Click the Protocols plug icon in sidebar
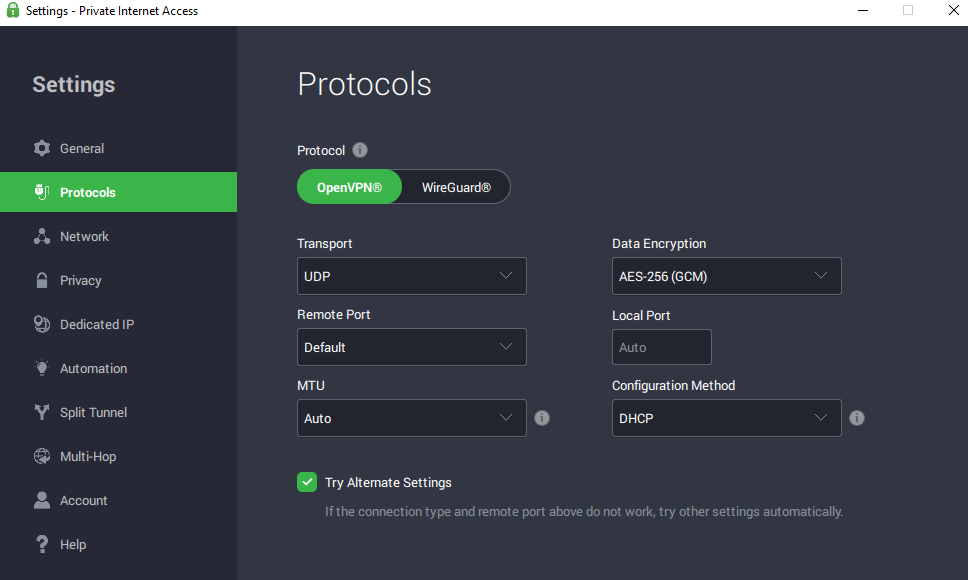The image size is (968, 580). [42, 192]
